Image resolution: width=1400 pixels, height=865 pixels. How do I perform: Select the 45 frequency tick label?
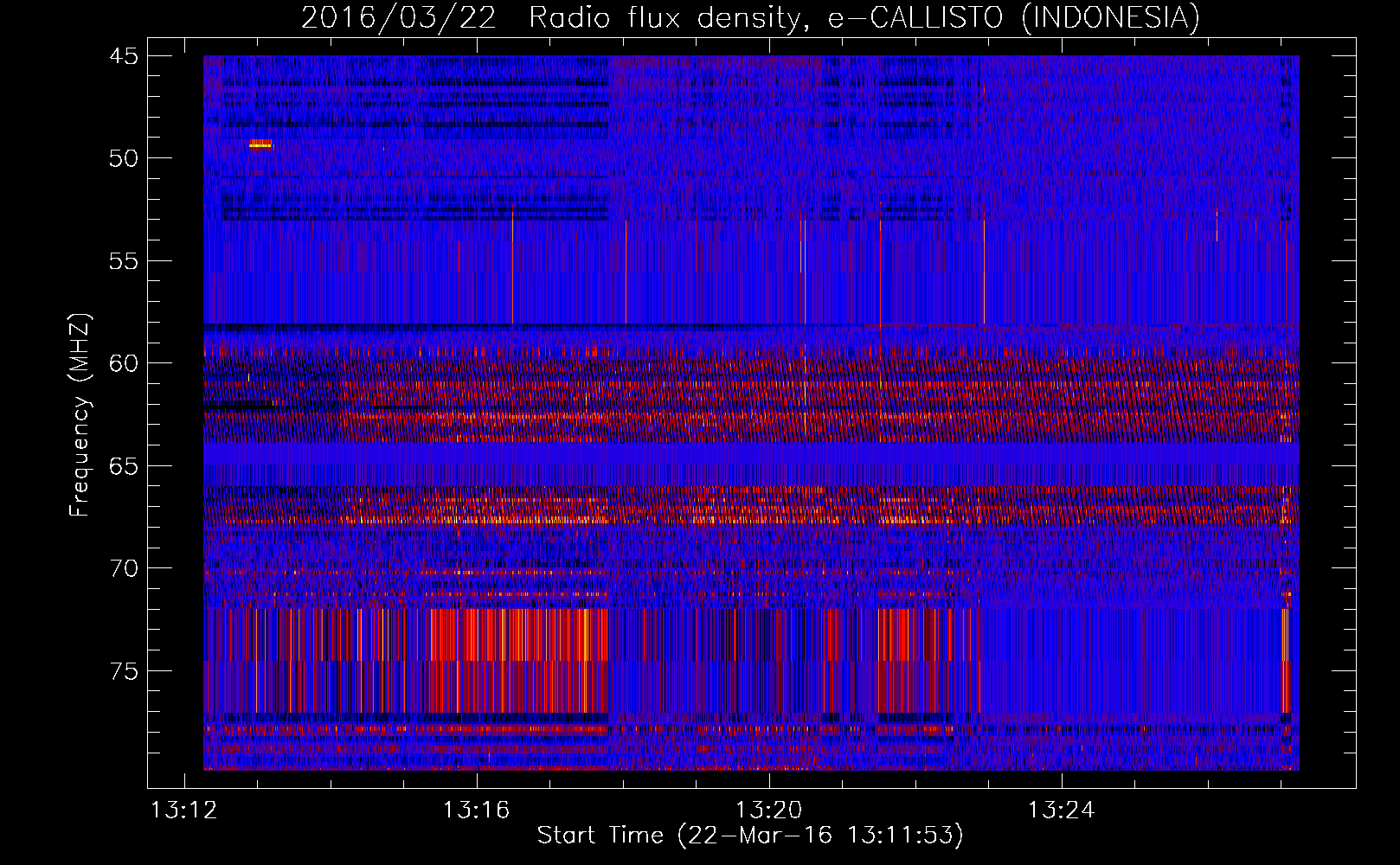[123, 56]
